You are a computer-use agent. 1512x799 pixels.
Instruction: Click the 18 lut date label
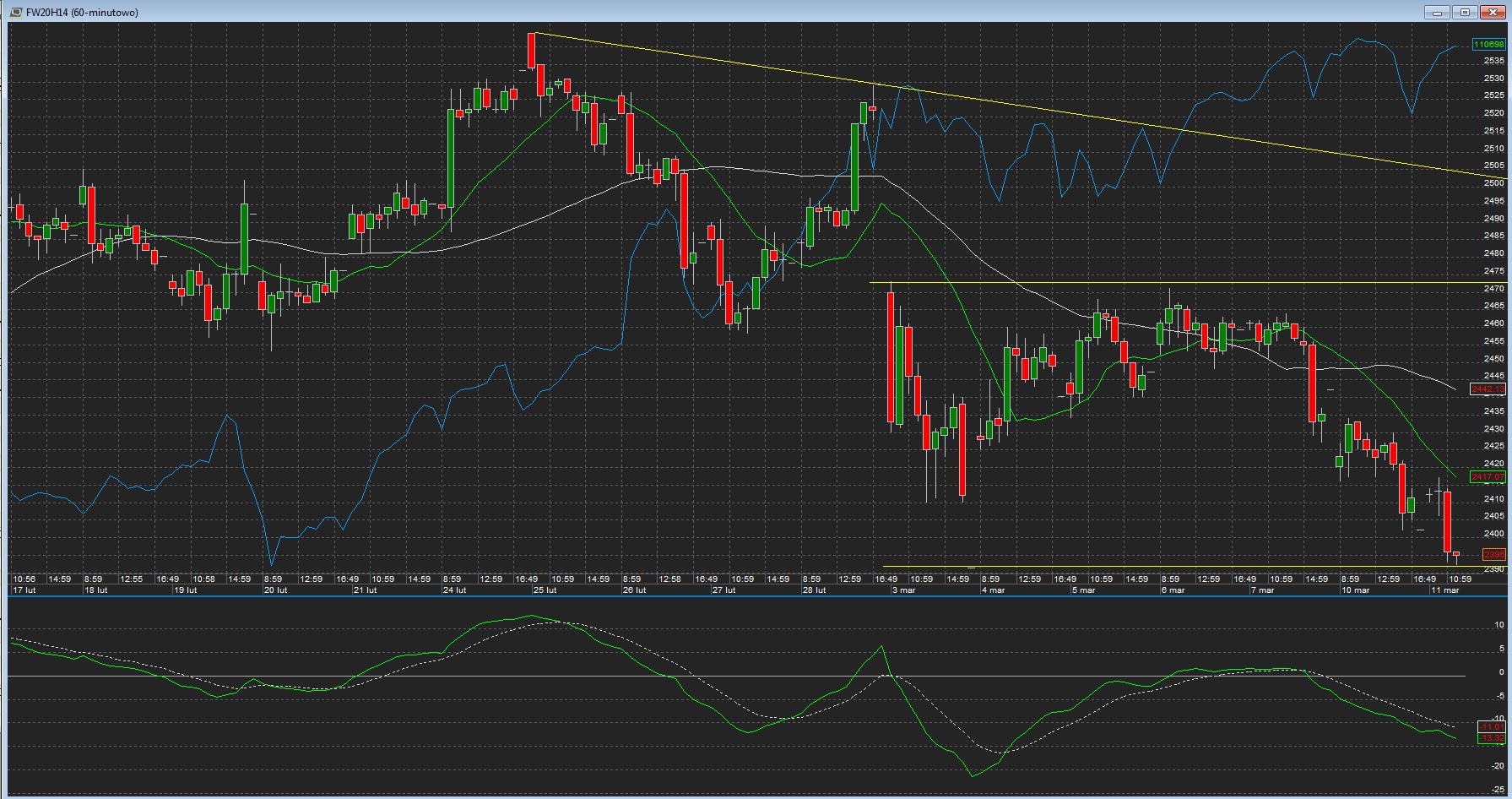(x=96, y=590)
